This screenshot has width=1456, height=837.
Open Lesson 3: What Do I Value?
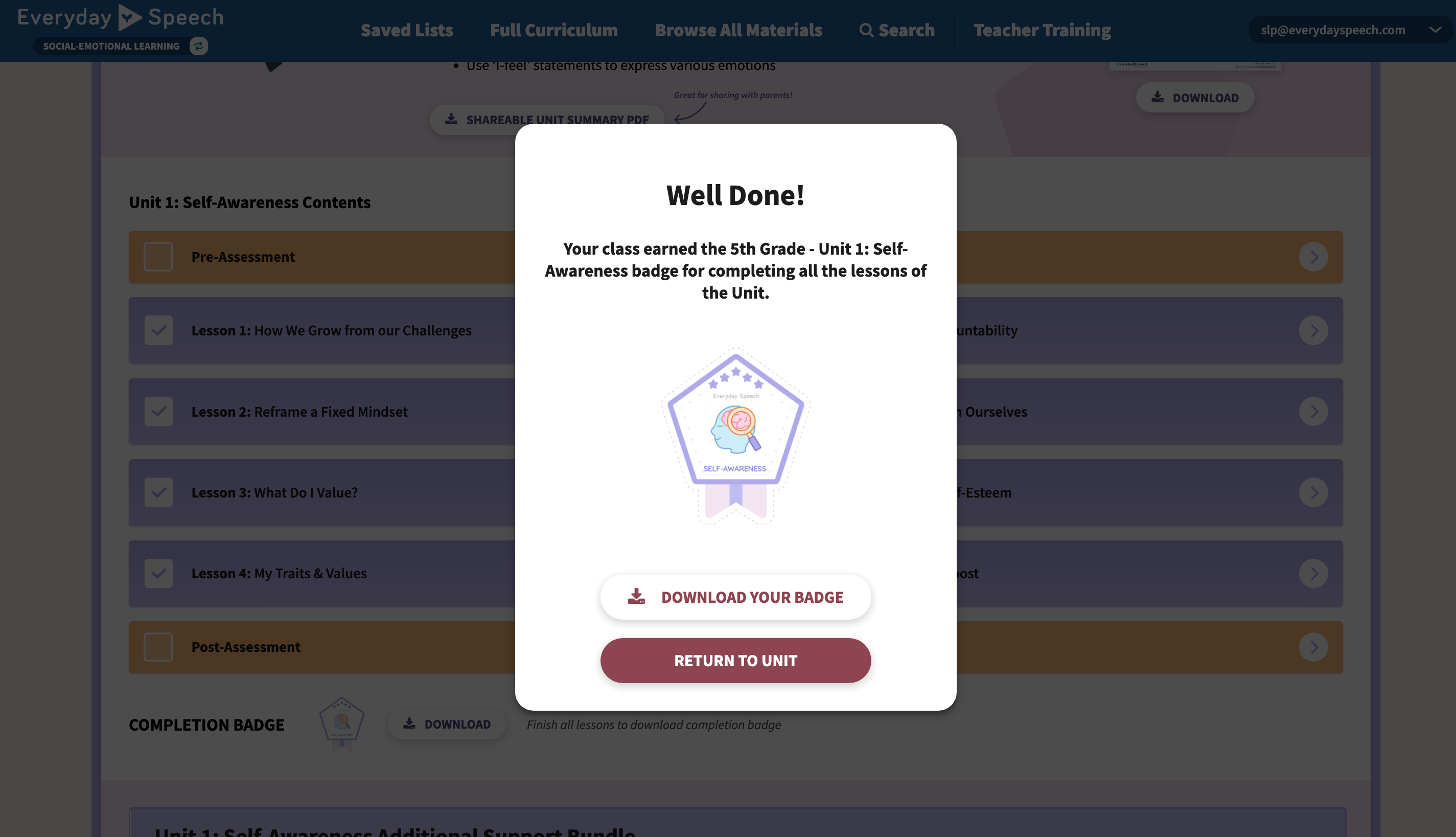[x=274, y=492]
